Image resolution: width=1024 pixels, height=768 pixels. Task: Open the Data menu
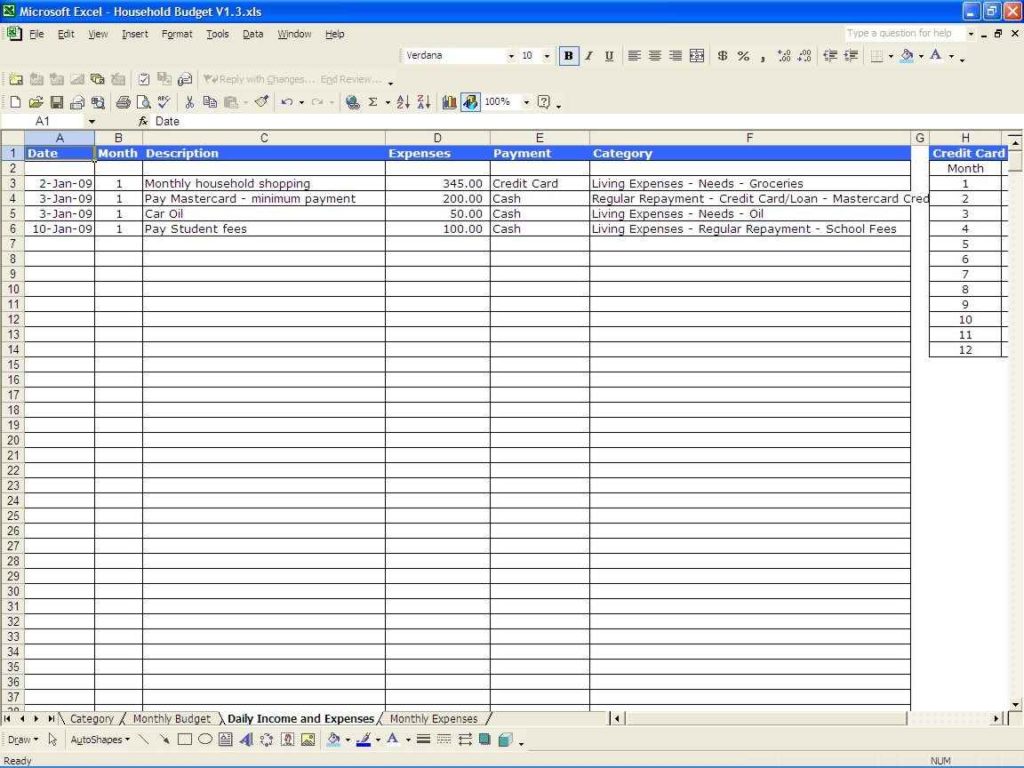[252, 33]
